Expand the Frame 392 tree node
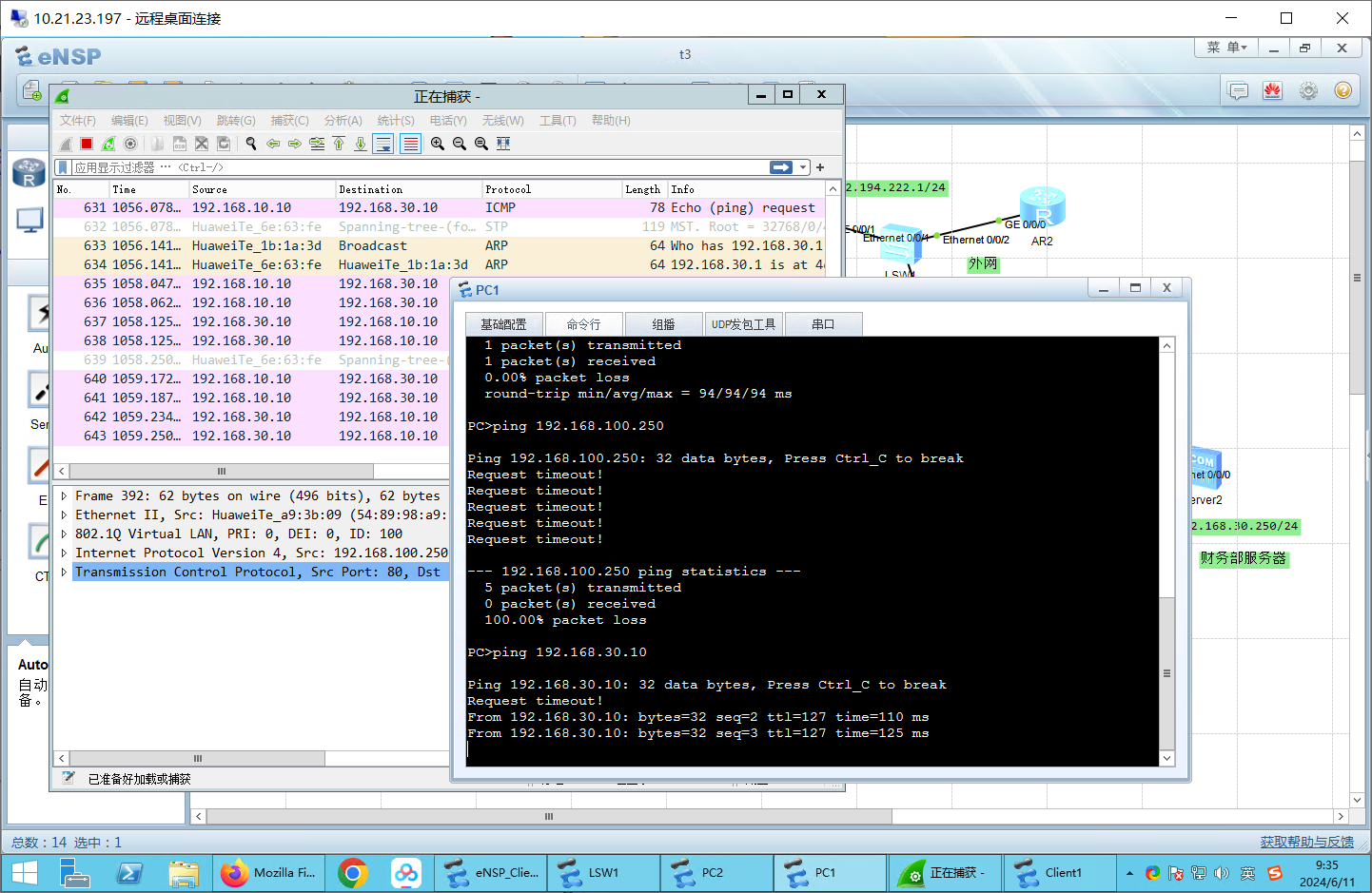Screen dimensions: 1372x893 64,496
